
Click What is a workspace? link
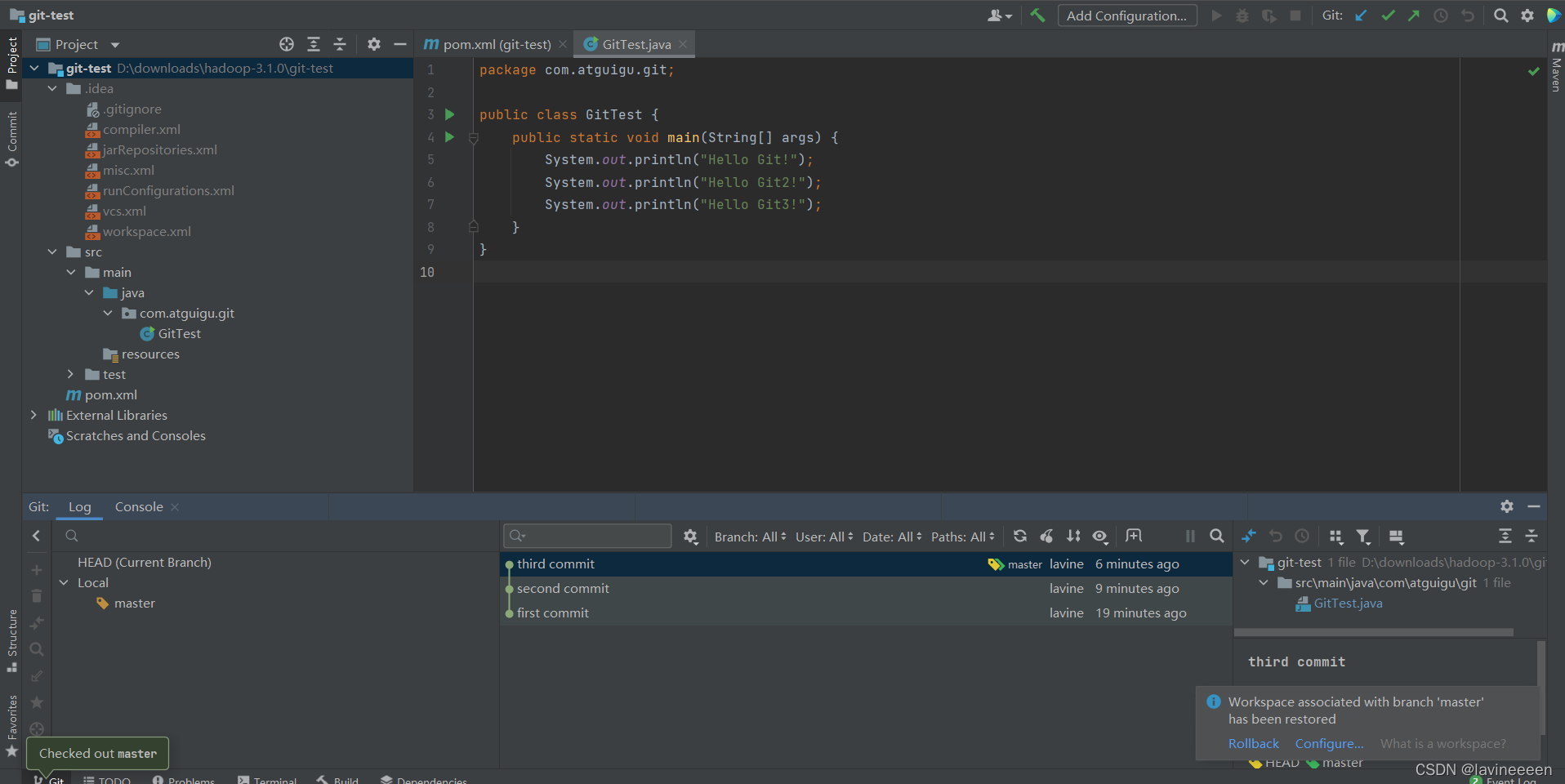1443,743
